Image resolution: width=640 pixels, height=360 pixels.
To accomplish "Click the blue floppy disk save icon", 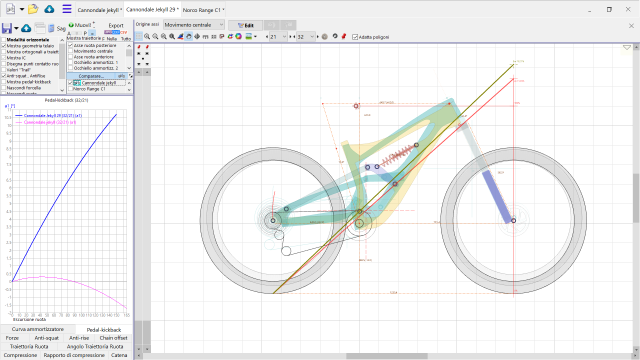I will (x=7, y=28).
